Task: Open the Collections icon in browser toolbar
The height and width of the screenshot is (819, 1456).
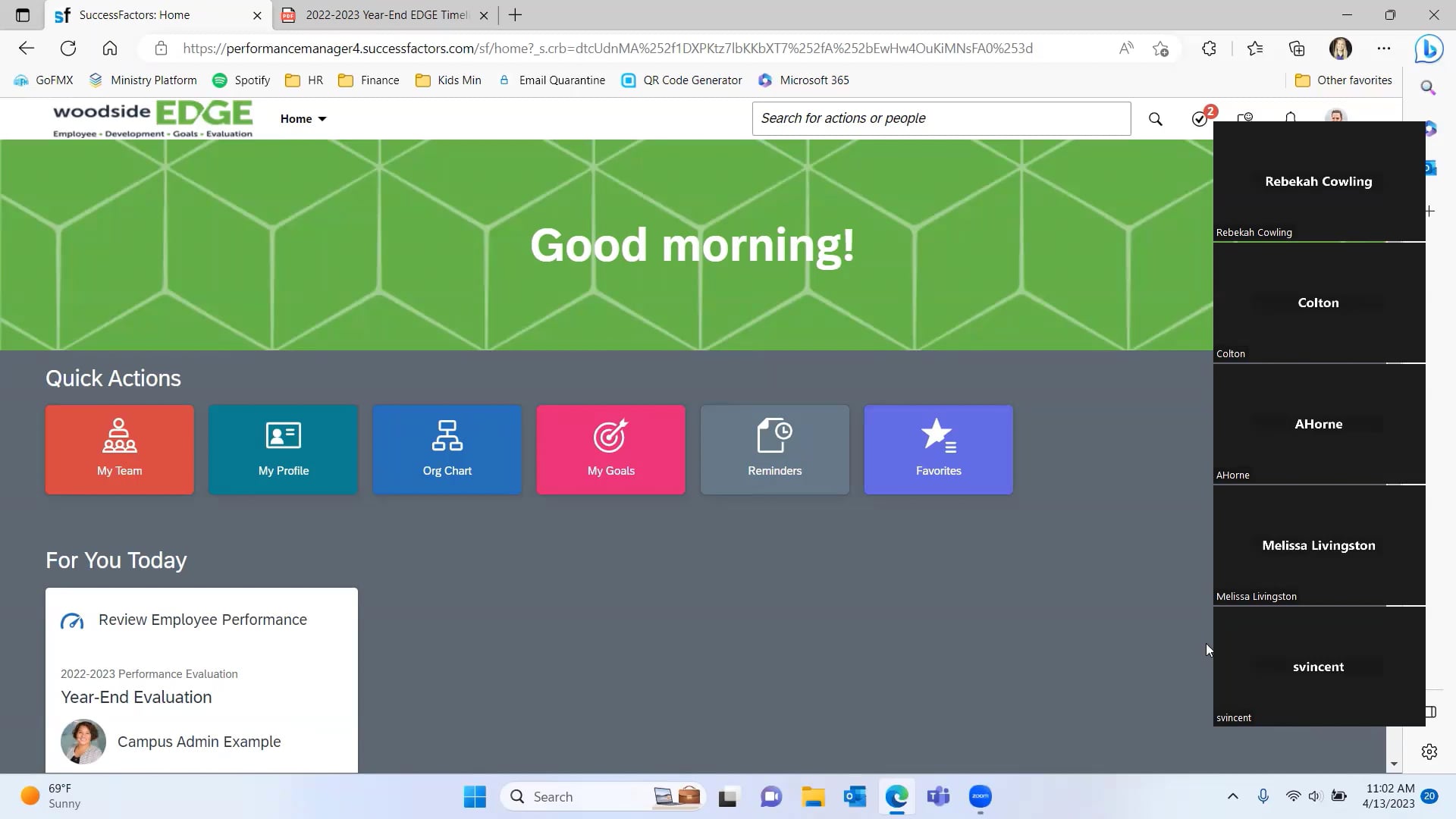Action: (x=1297, y=49)
